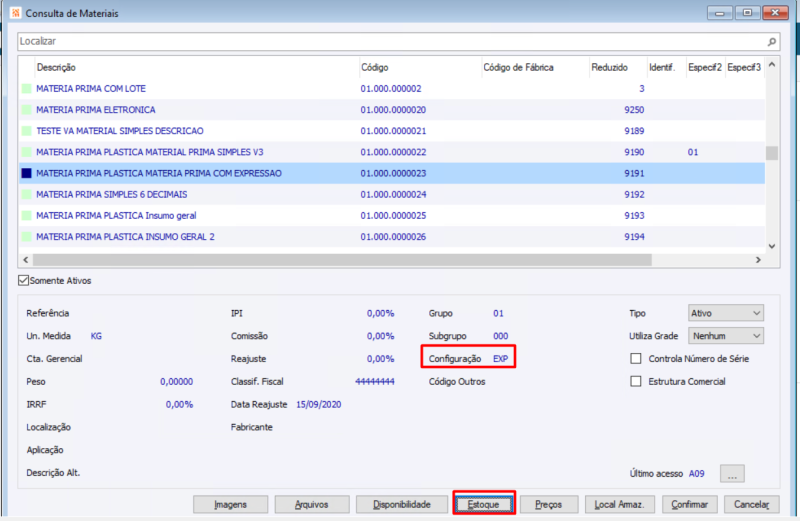Click the ellipsis button next to Último acesso
Viewport: 800px width, 521px height.
coord(732,474)
